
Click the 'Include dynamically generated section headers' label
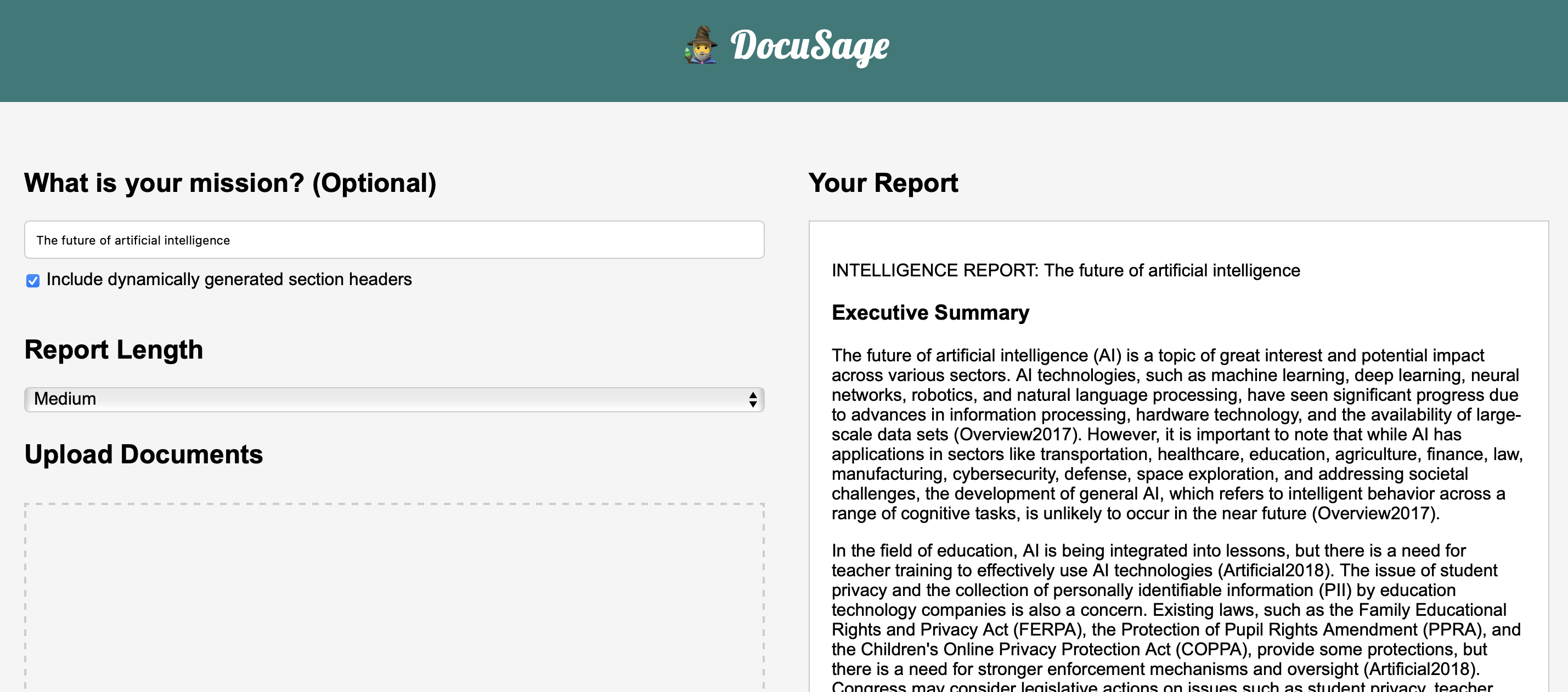(x=229, y=279)
